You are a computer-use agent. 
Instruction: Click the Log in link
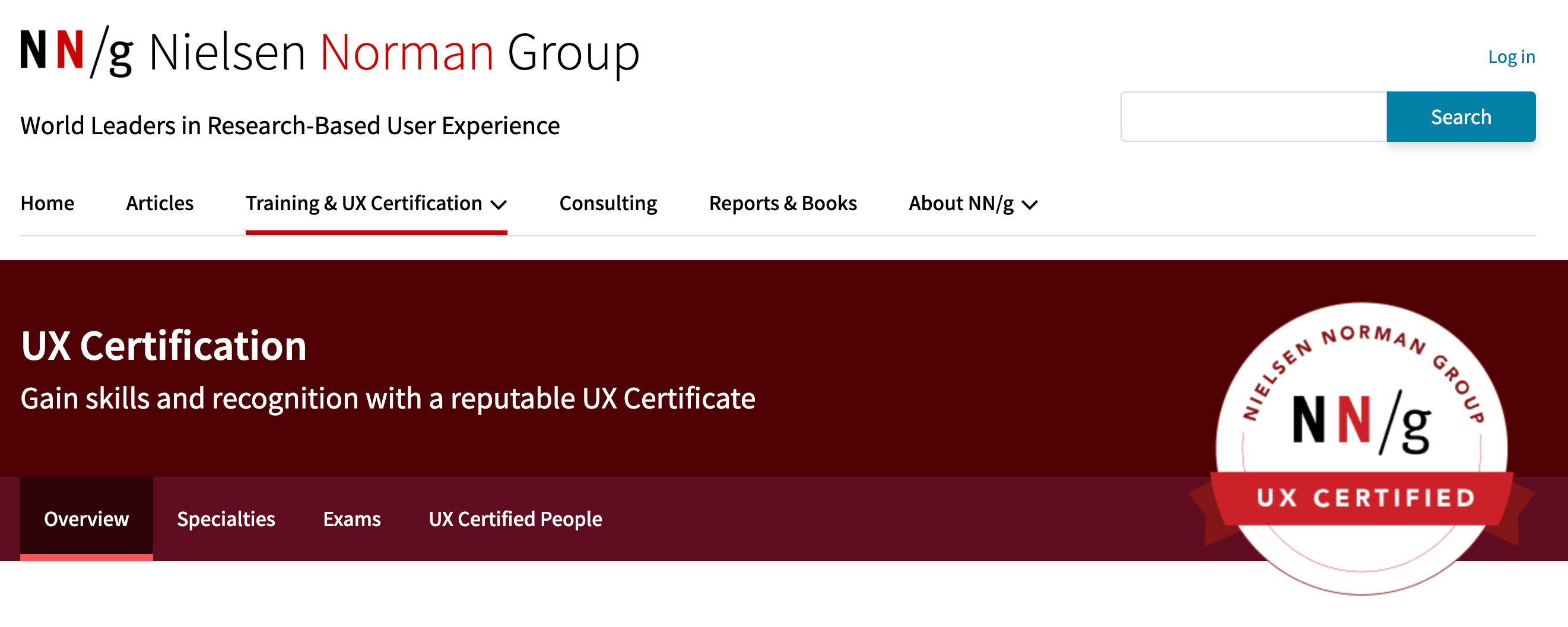pyautogui.click(x=1512, y=56)
